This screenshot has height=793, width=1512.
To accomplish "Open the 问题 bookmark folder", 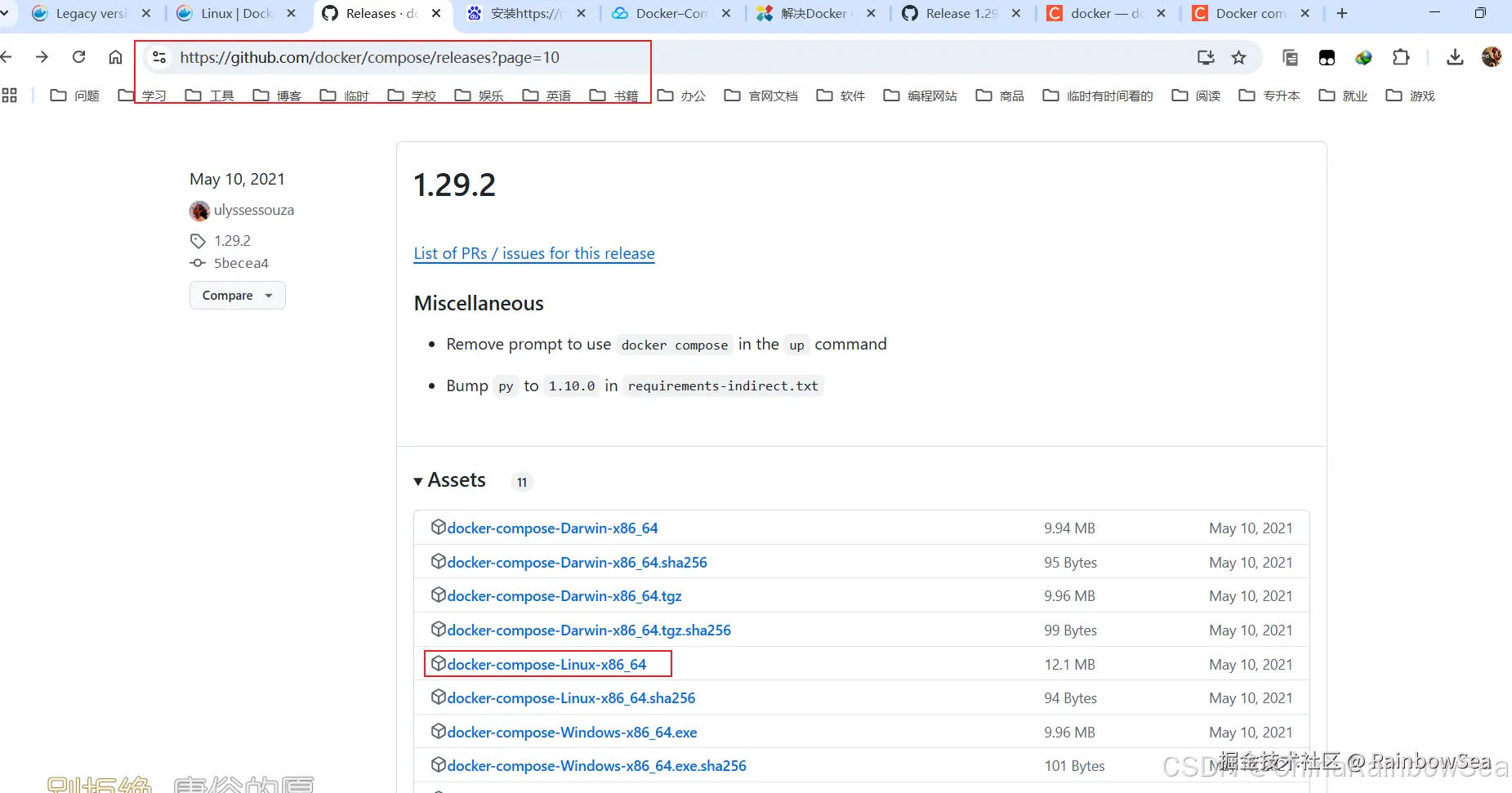I will click(x=75, y=96).
